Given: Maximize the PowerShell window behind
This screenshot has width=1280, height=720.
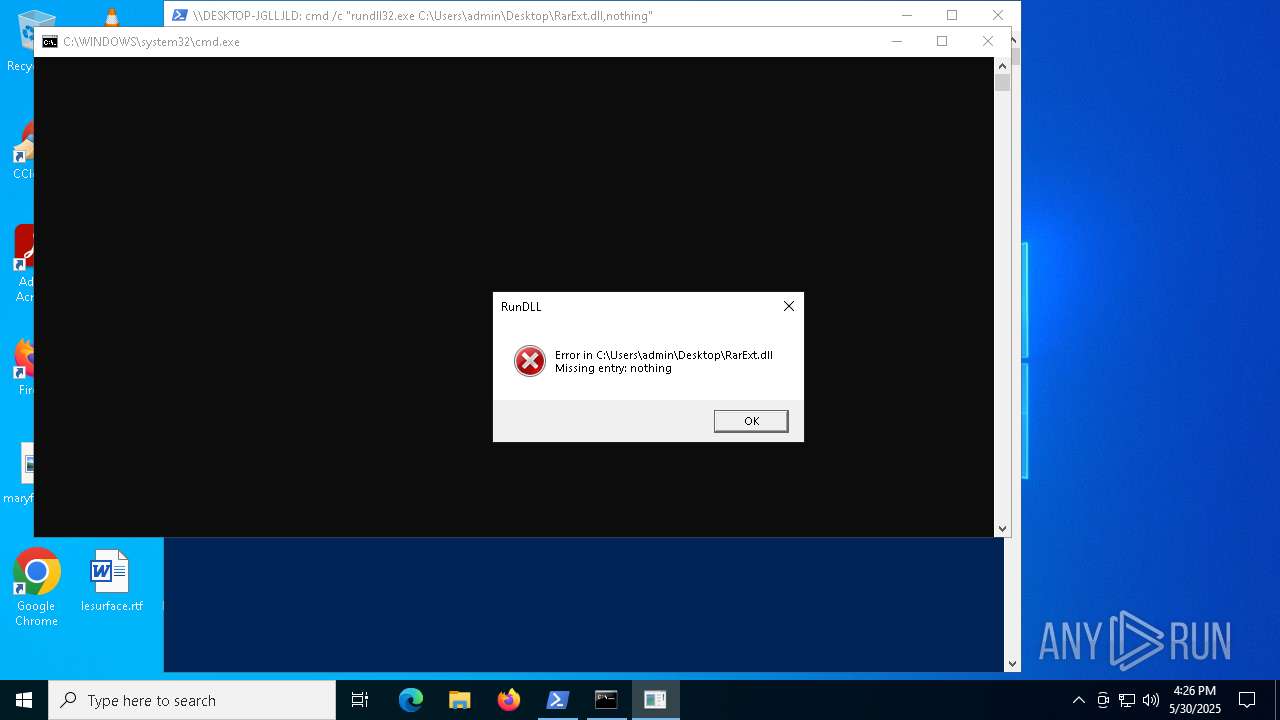Looking at the screenshot, I should pyautogui.click(x=952, y=15).
